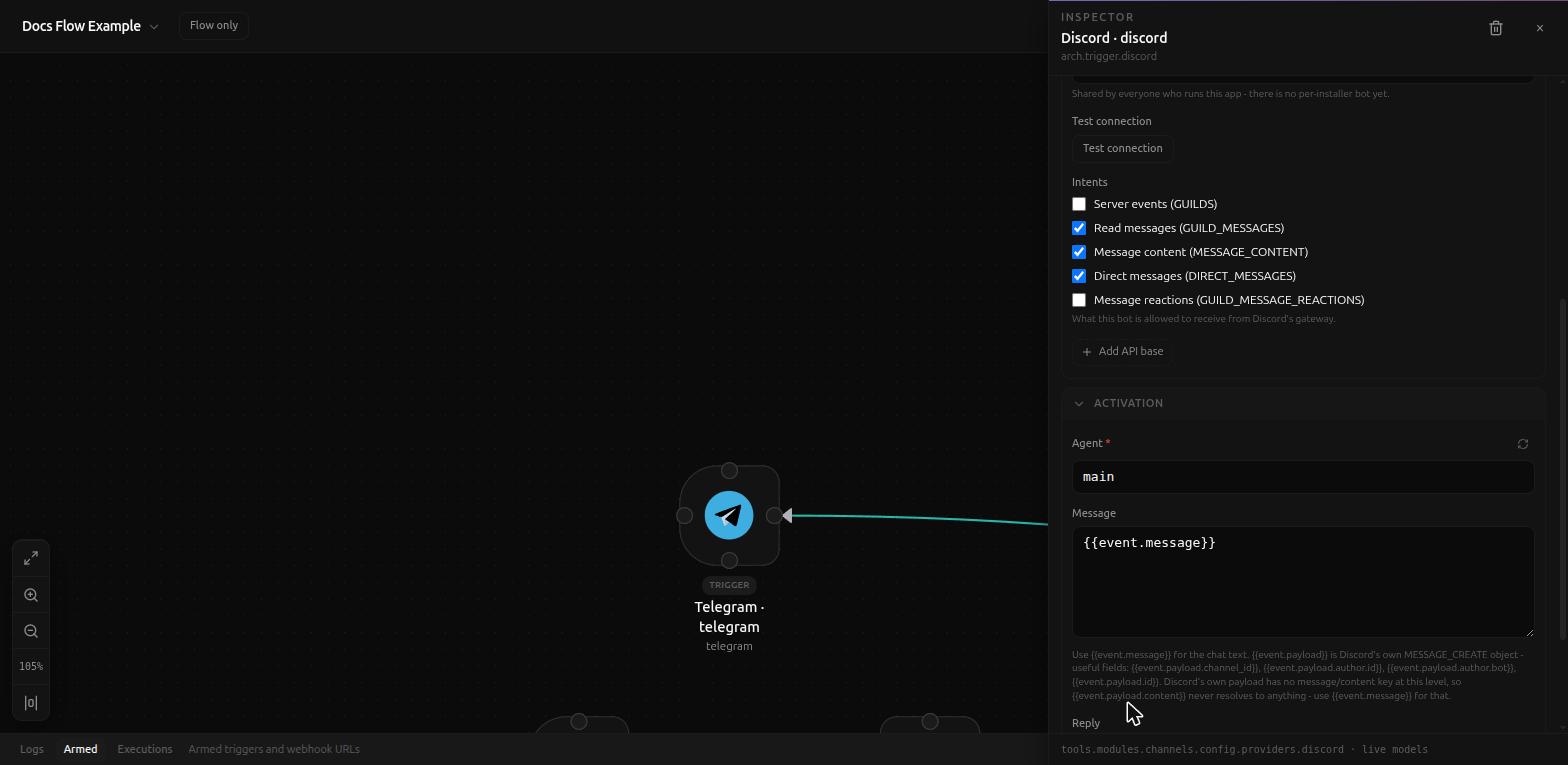Click the Telegram node's top connector handle

[729, 470]
